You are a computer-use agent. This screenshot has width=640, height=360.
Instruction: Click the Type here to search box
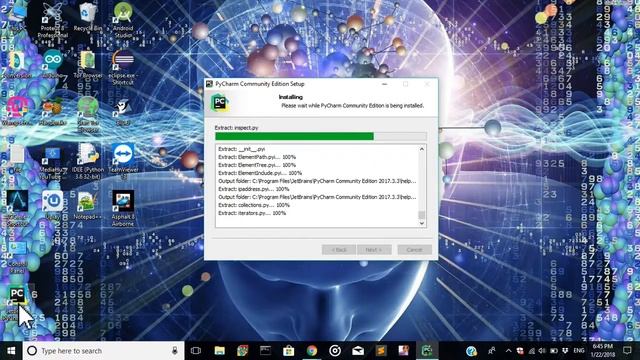[x=103, y=351]
